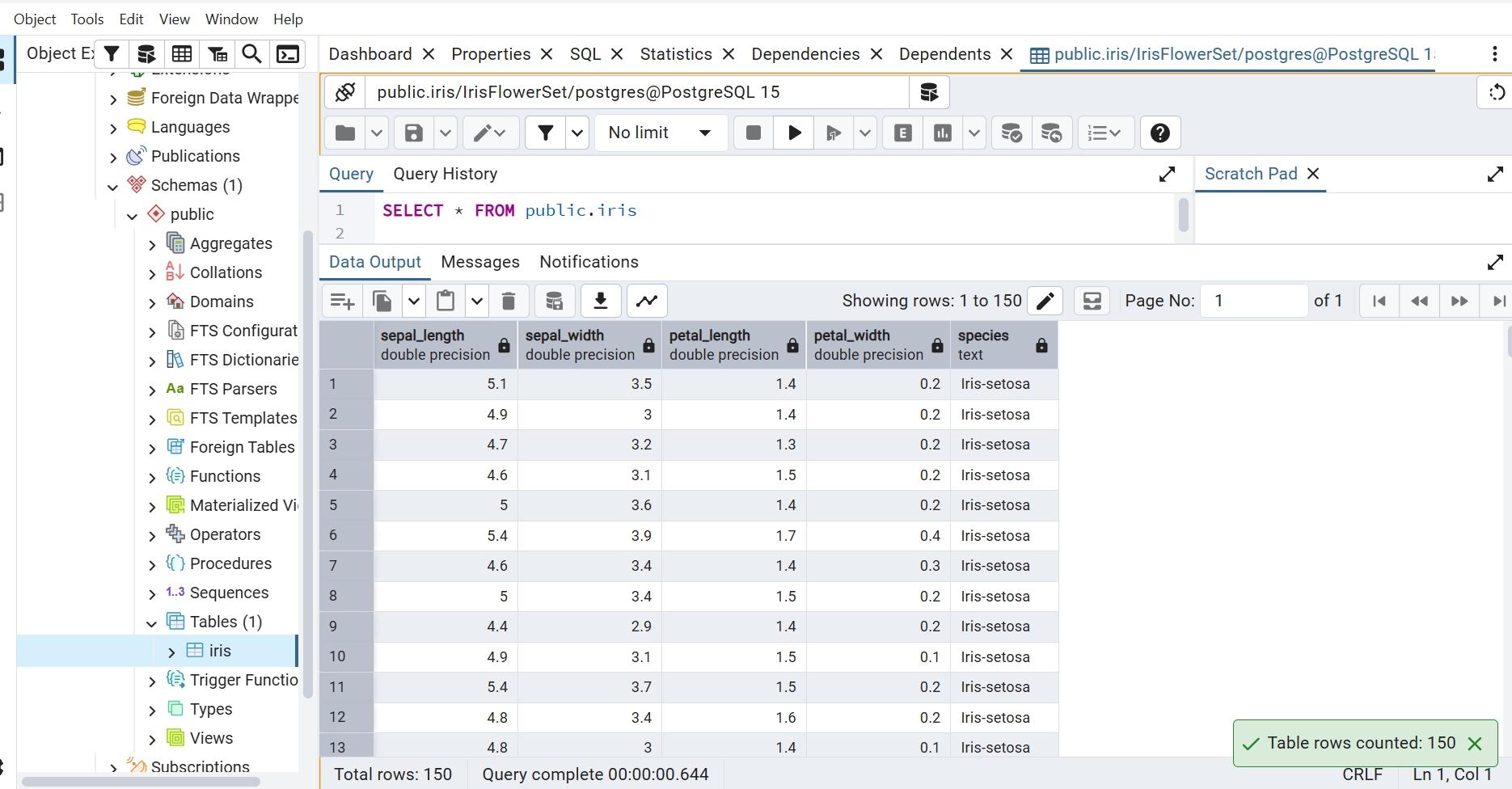Click the Add row icon in results toolbar
Screen dimensions: 1512x789
coord(343,301)
